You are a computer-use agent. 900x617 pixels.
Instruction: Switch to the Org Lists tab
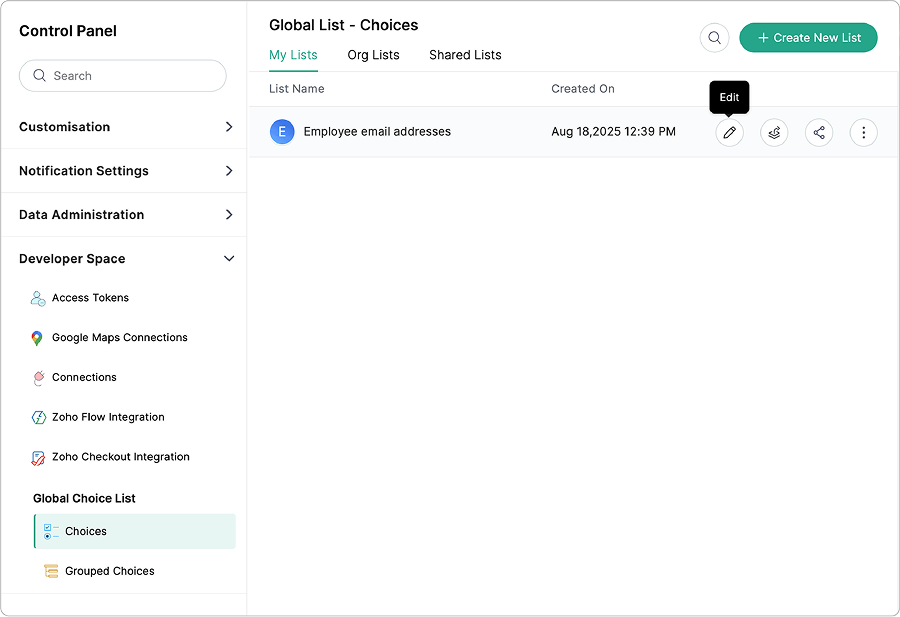point(374,55)
